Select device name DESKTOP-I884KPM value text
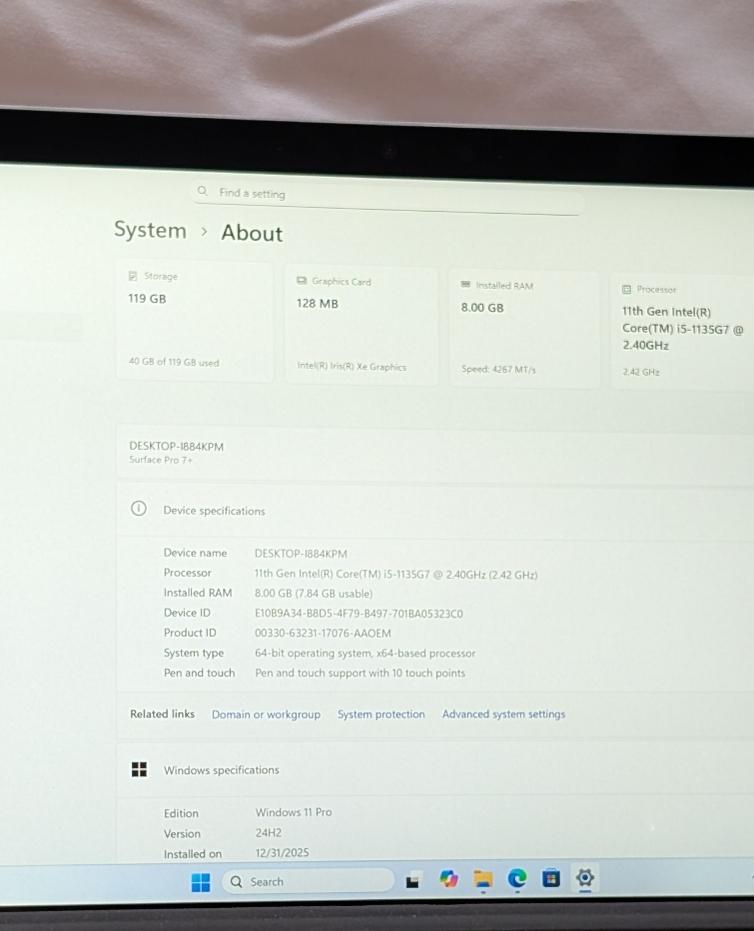The image size is (754, 931). coord(300,553)
